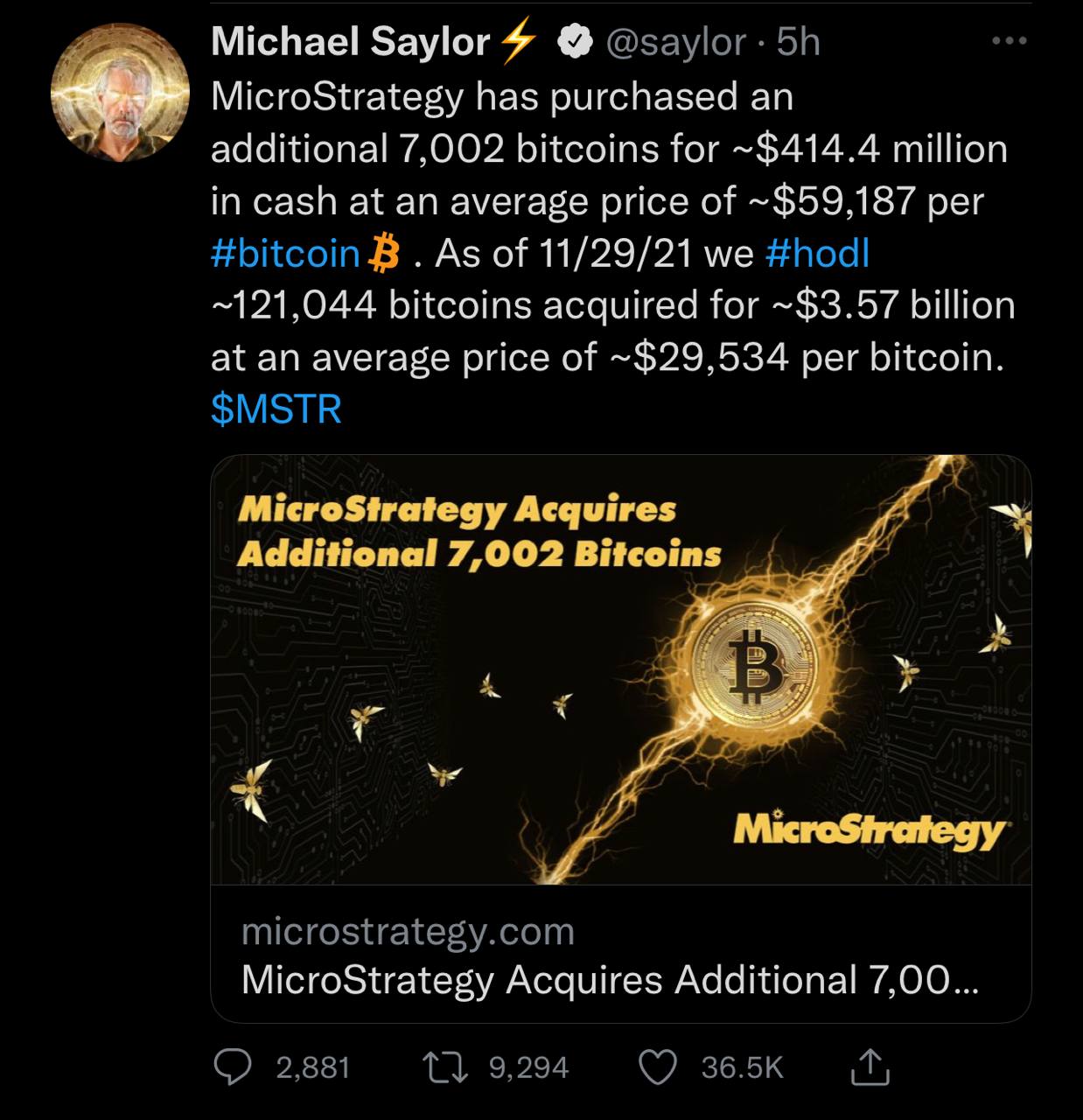Share the tweet via the upload-arrow icon

coord(870,1066)
